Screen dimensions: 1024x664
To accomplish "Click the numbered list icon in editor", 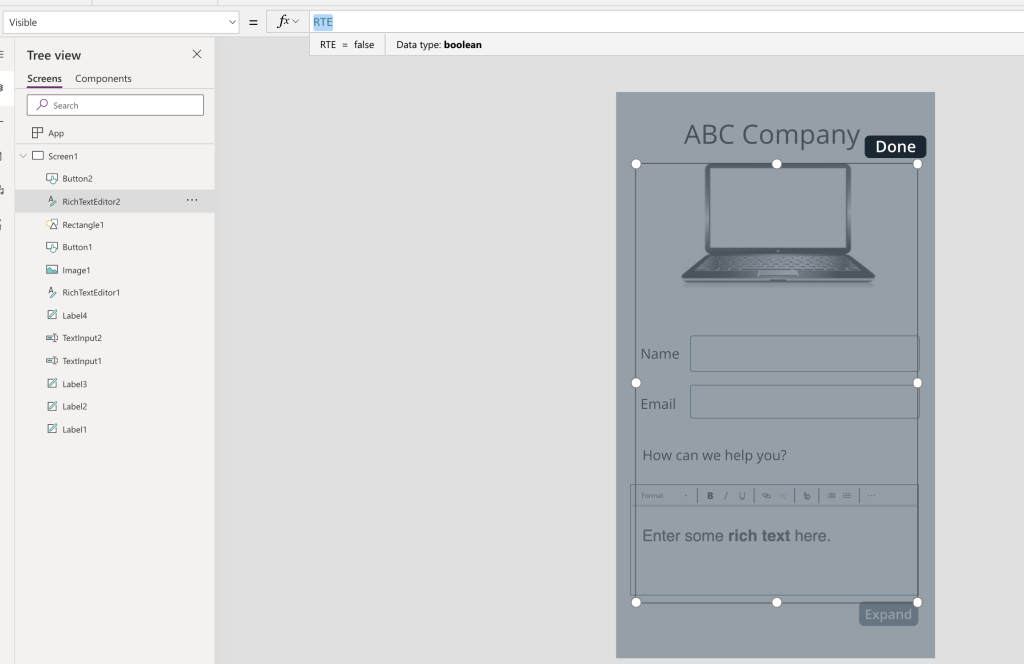I will [846, 496].
